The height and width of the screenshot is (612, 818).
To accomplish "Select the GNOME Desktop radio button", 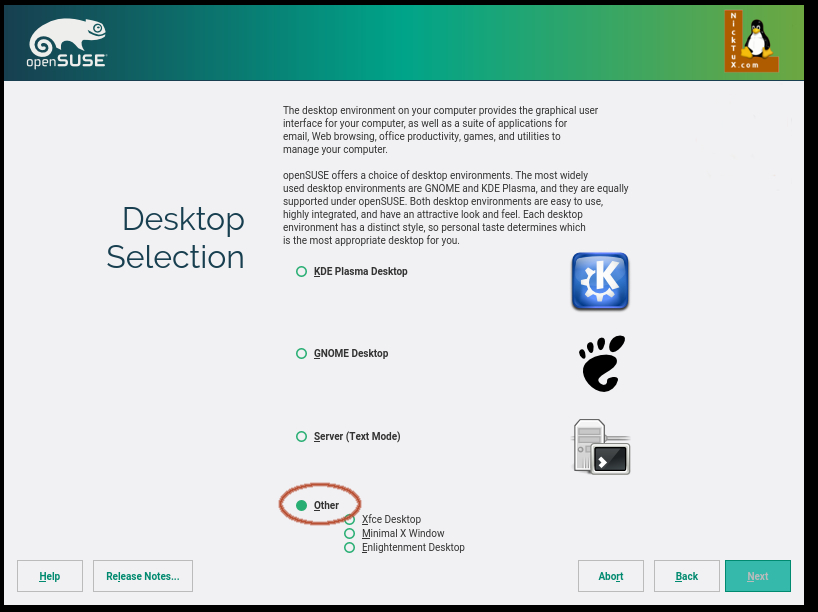I will (x=301, y=354).
